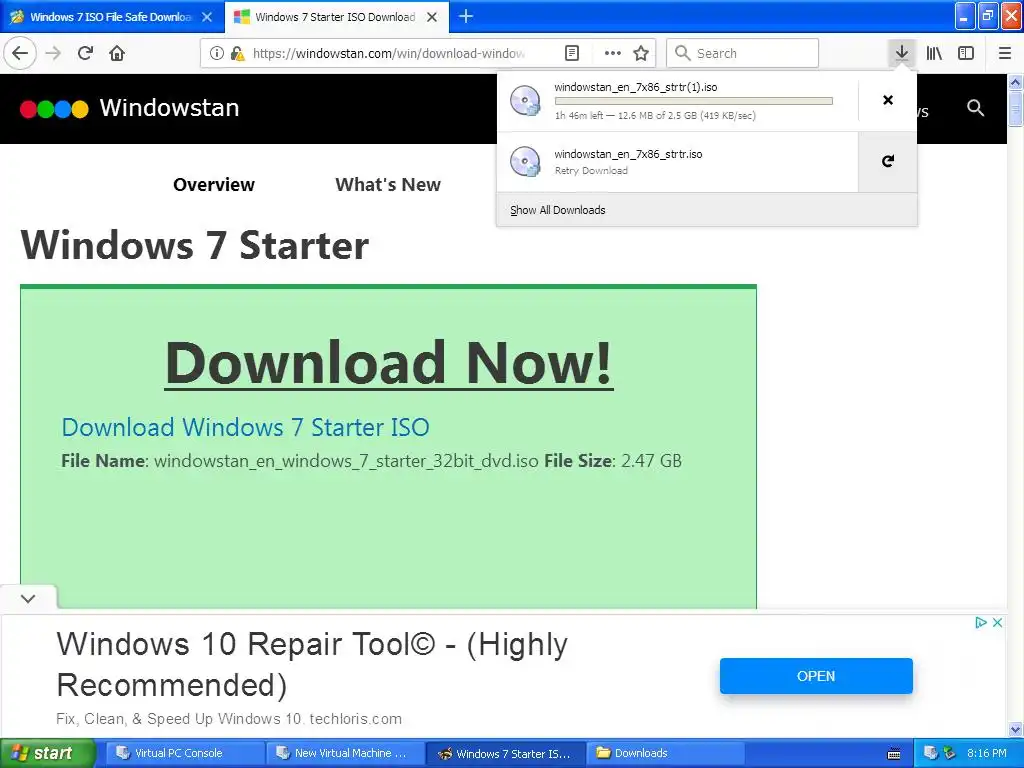
Task: Switch to Windows 7 ISO File Safe Download tab
Action: pyautogui.click(x=111, y=17)
